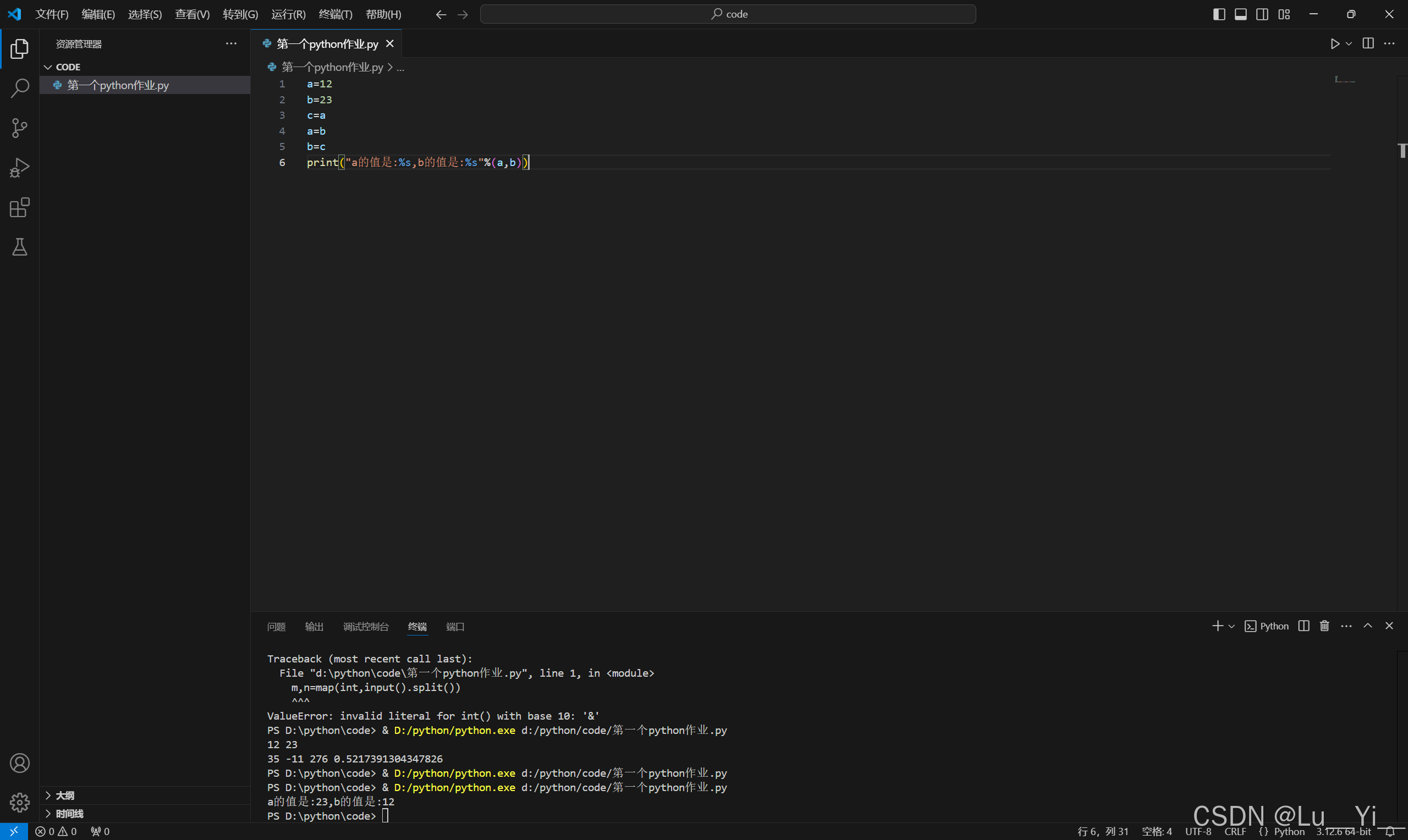
Task: Open the Extensions view
Action: (x=20, y=208)
